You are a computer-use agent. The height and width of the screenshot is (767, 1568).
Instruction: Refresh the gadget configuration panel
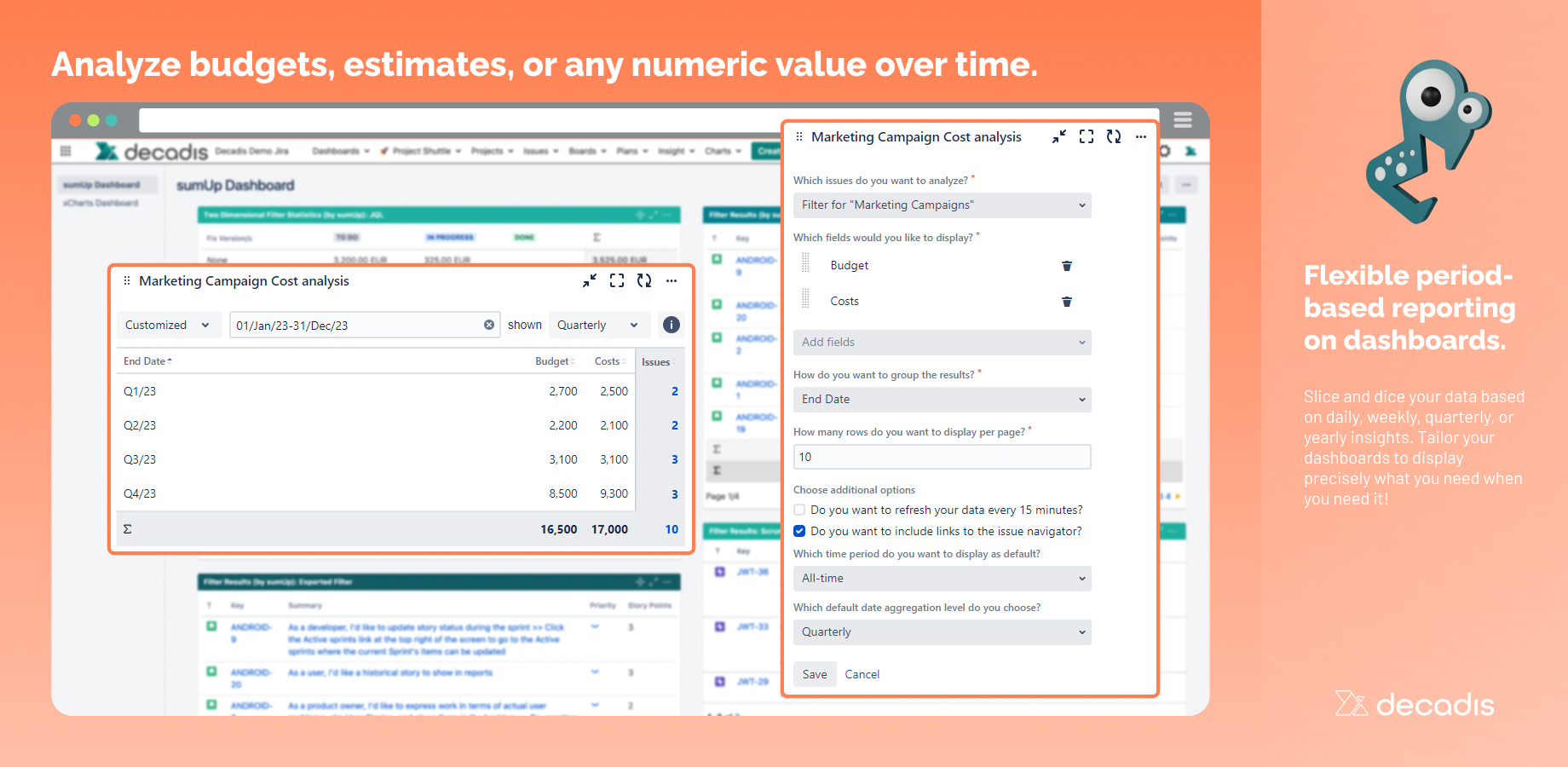point(1114,137)
